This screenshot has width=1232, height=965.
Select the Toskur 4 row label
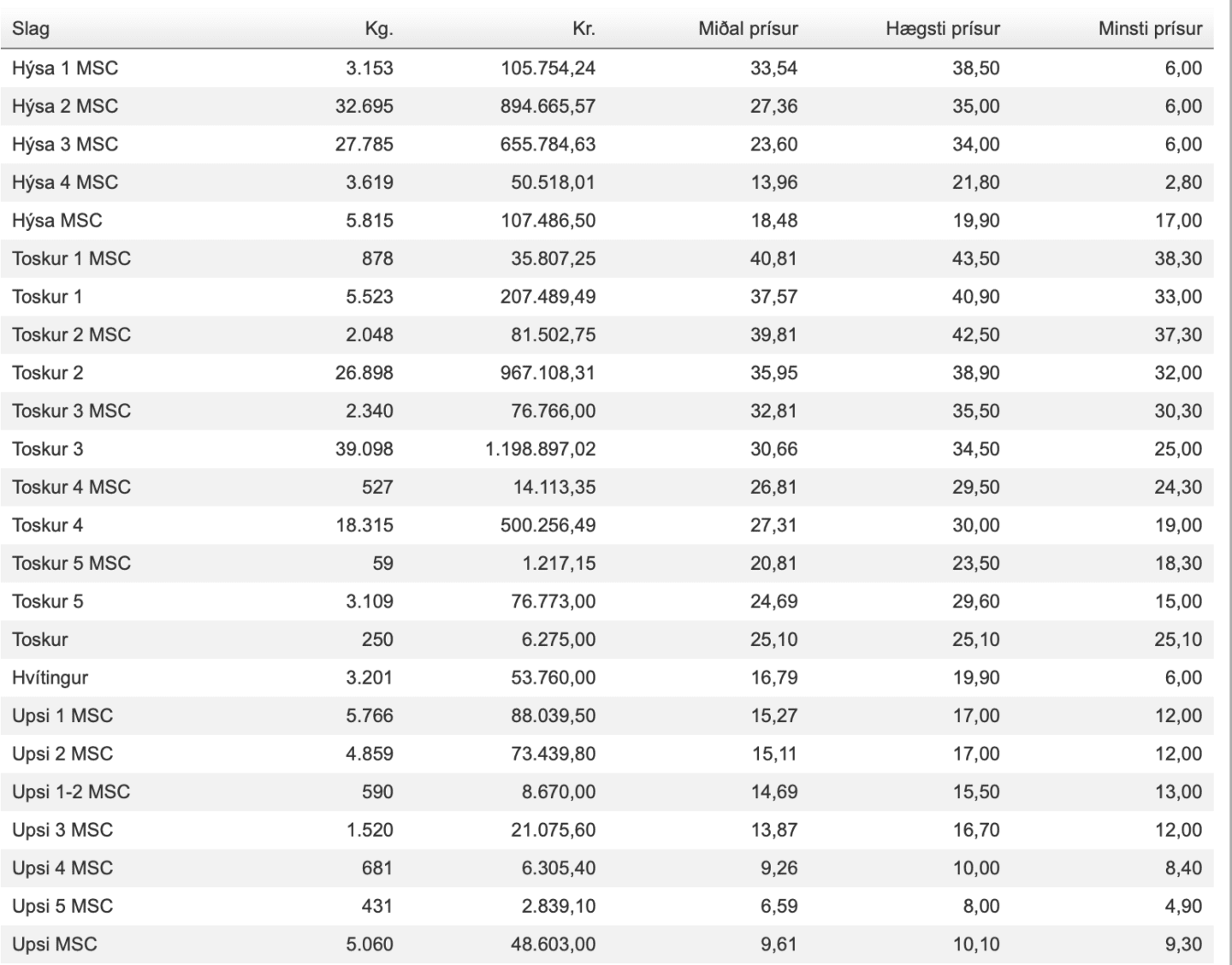click(x=48, y=525)
